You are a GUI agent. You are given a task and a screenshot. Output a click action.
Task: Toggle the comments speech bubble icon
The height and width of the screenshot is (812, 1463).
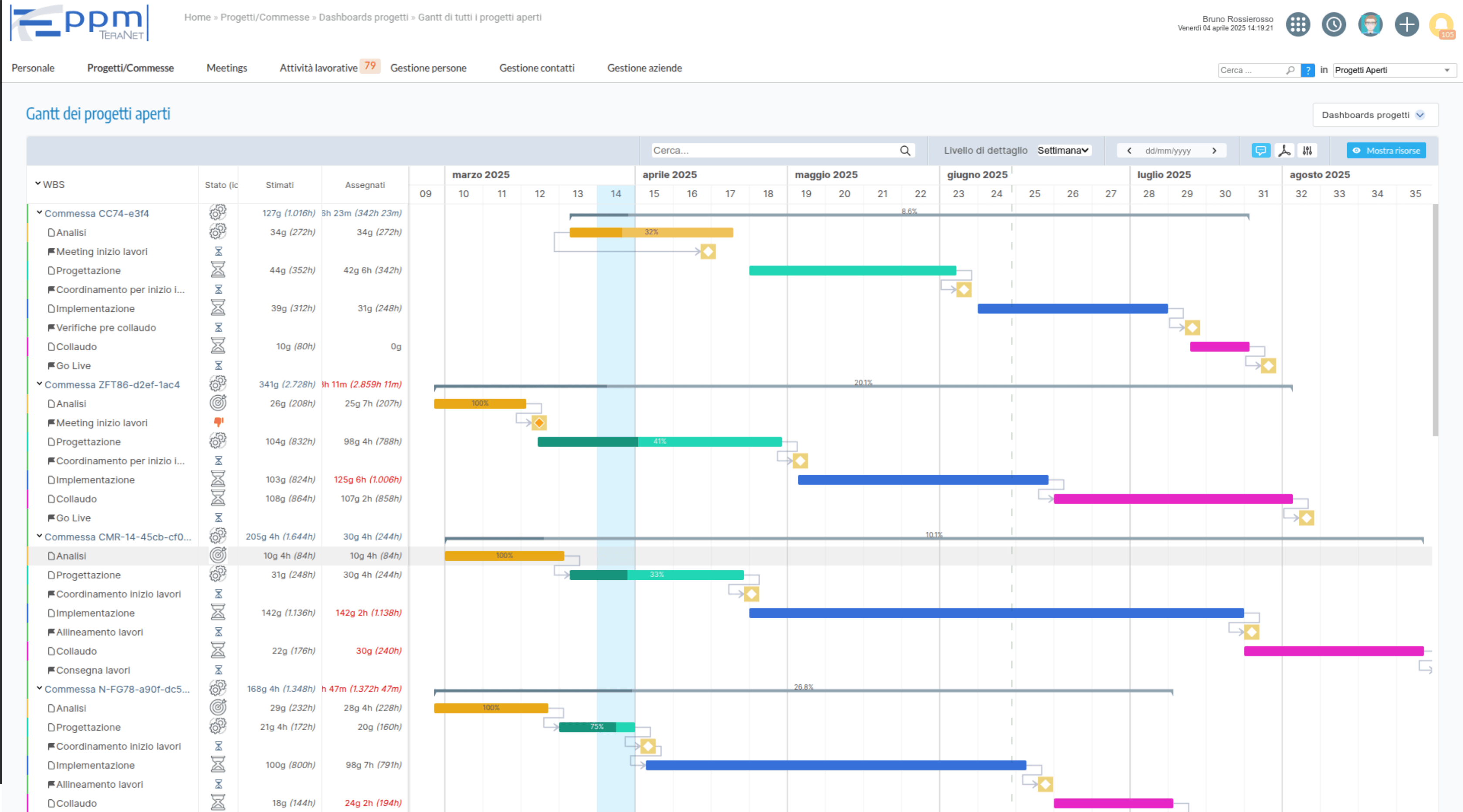pos(1261,150)
